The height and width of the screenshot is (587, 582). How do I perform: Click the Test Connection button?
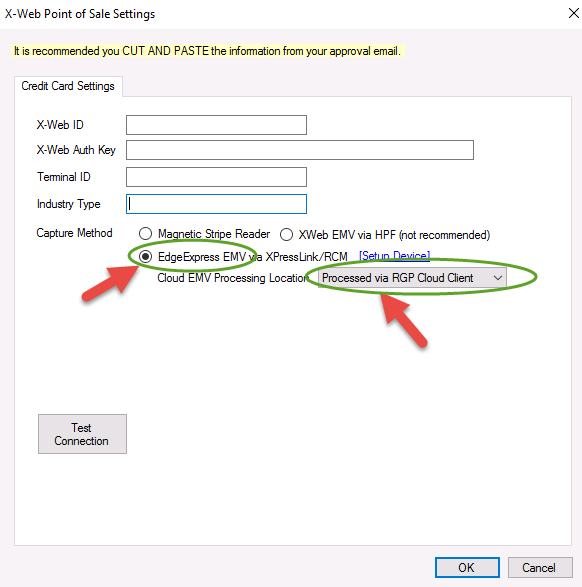coord(82,434)
